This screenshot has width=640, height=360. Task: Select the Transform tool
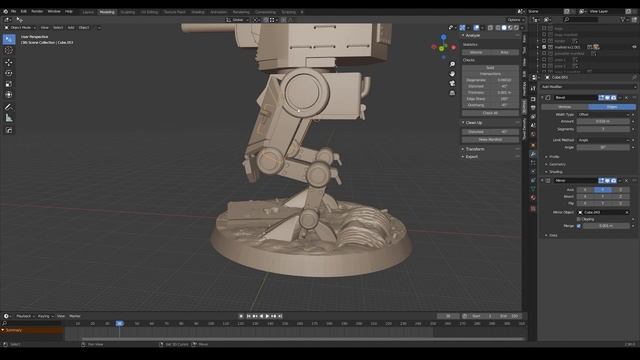click(x=9, y=95)
